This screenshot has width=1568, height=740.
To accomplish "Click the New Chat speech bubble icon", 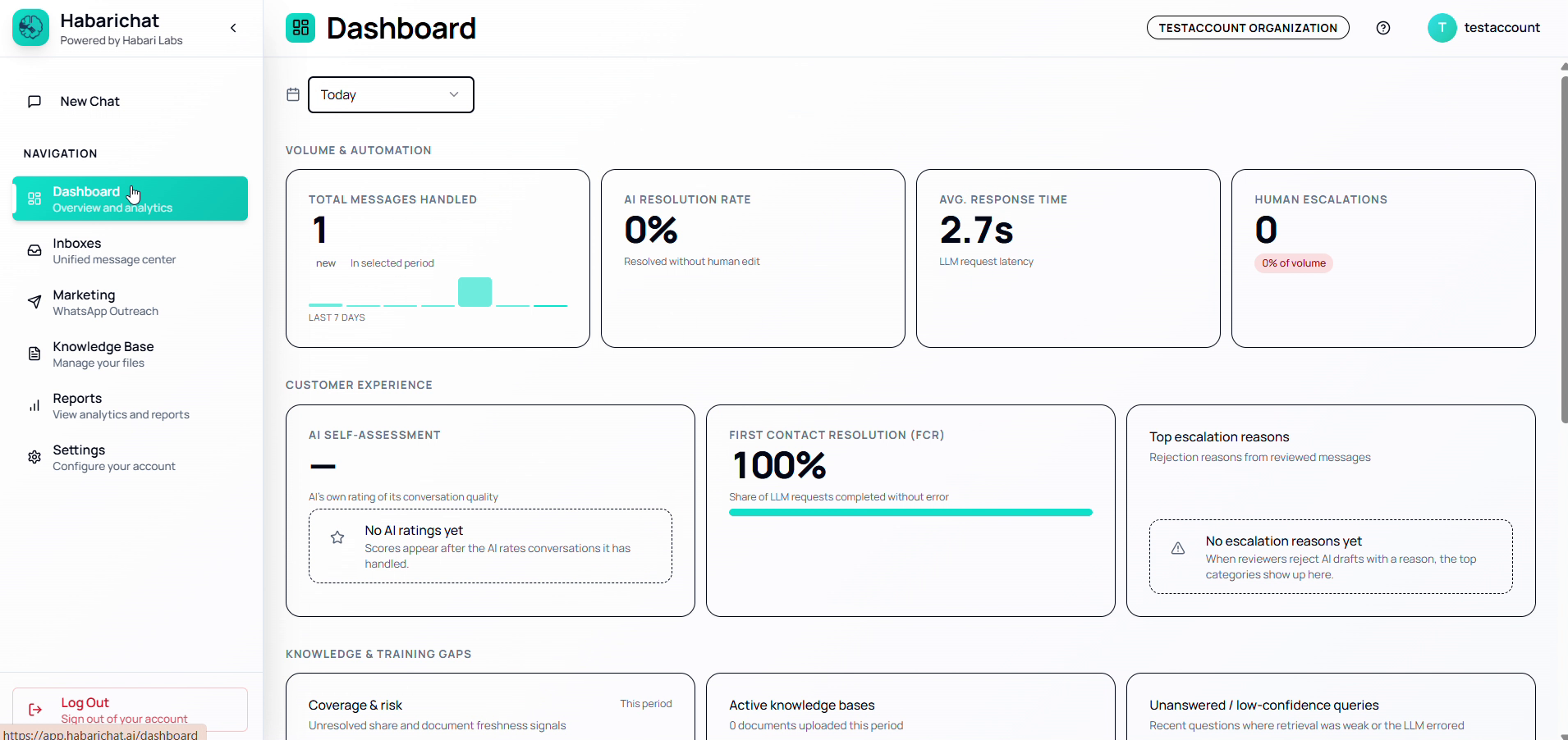I will pyautogui.click(x=34, y=102).
